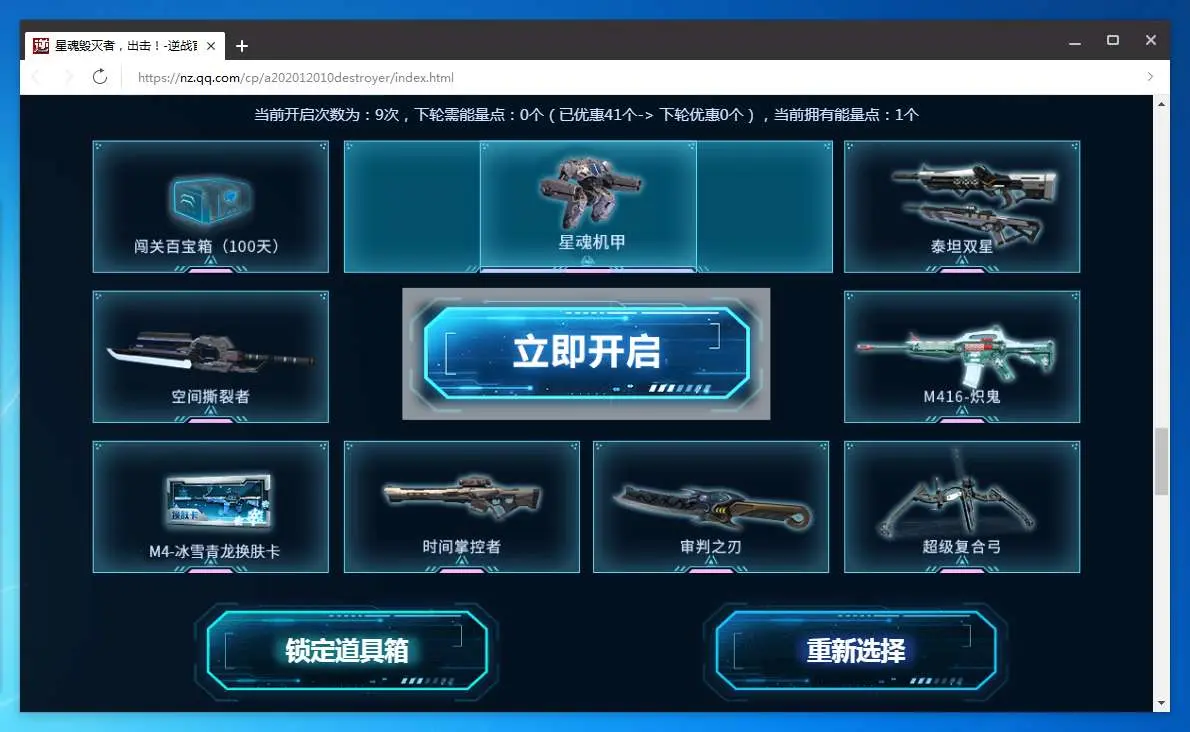This screenshot has width=1190, height=732.
Task: Reload the page with the refresh icon
Action: (99, 77)
